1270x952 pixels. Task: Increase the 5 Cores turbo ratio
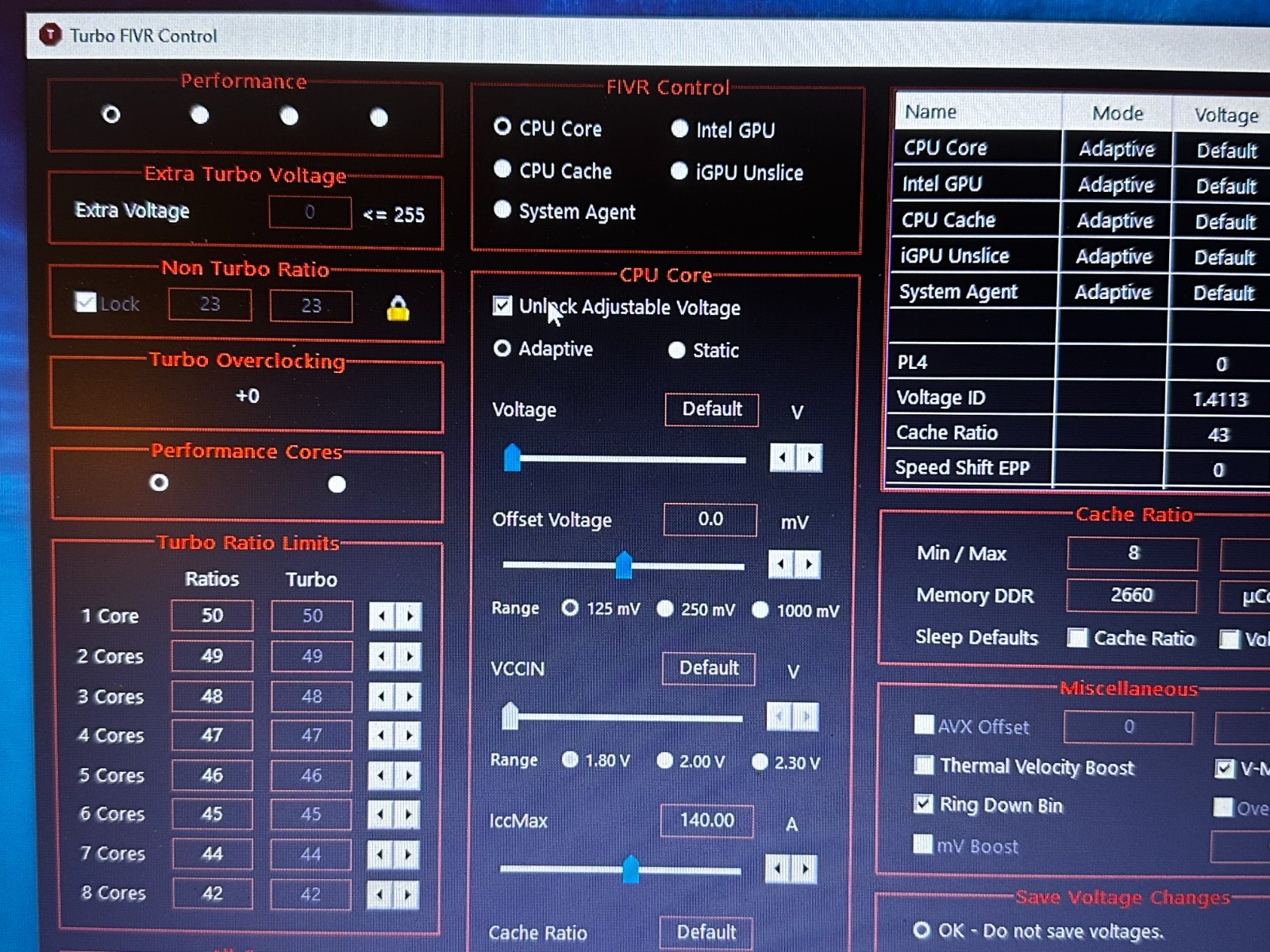pos(408,775)
